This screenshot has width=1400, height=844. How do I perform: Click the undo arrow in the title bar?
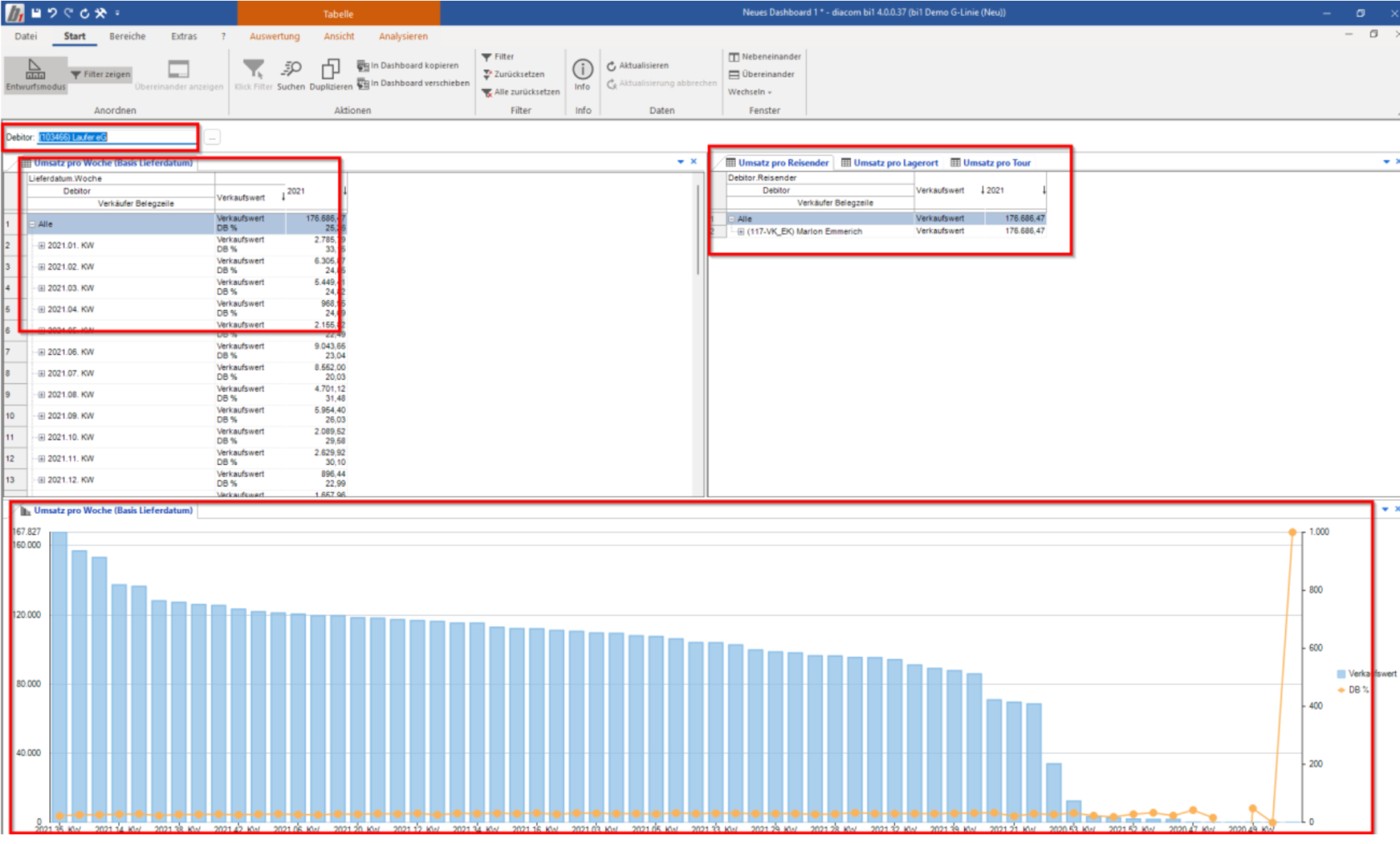pyautogui.click(x=52, y=12)
